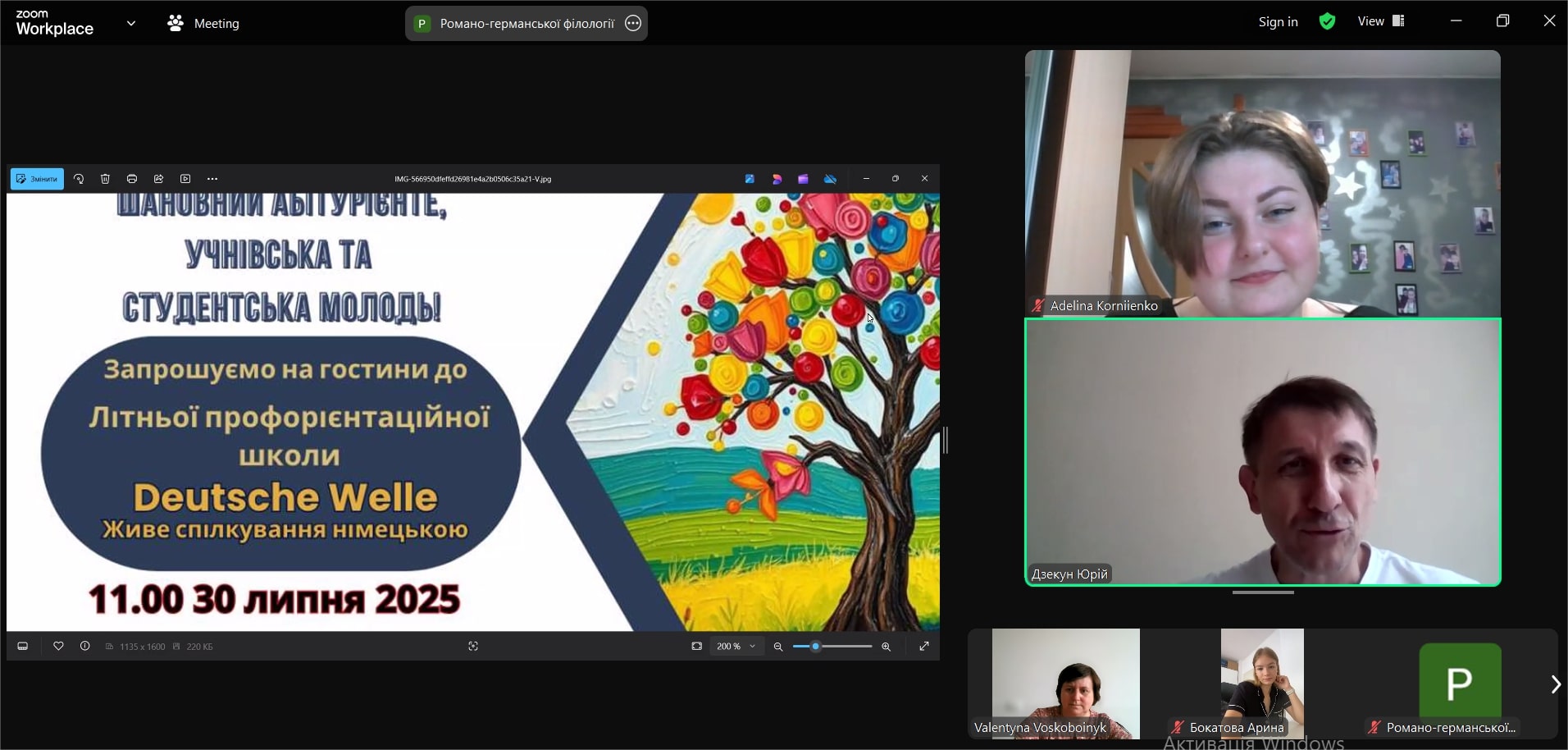1568x750 pixels.
Task: Click the Sign in link
Action: pyautogui.click(x=1279, y=21)
